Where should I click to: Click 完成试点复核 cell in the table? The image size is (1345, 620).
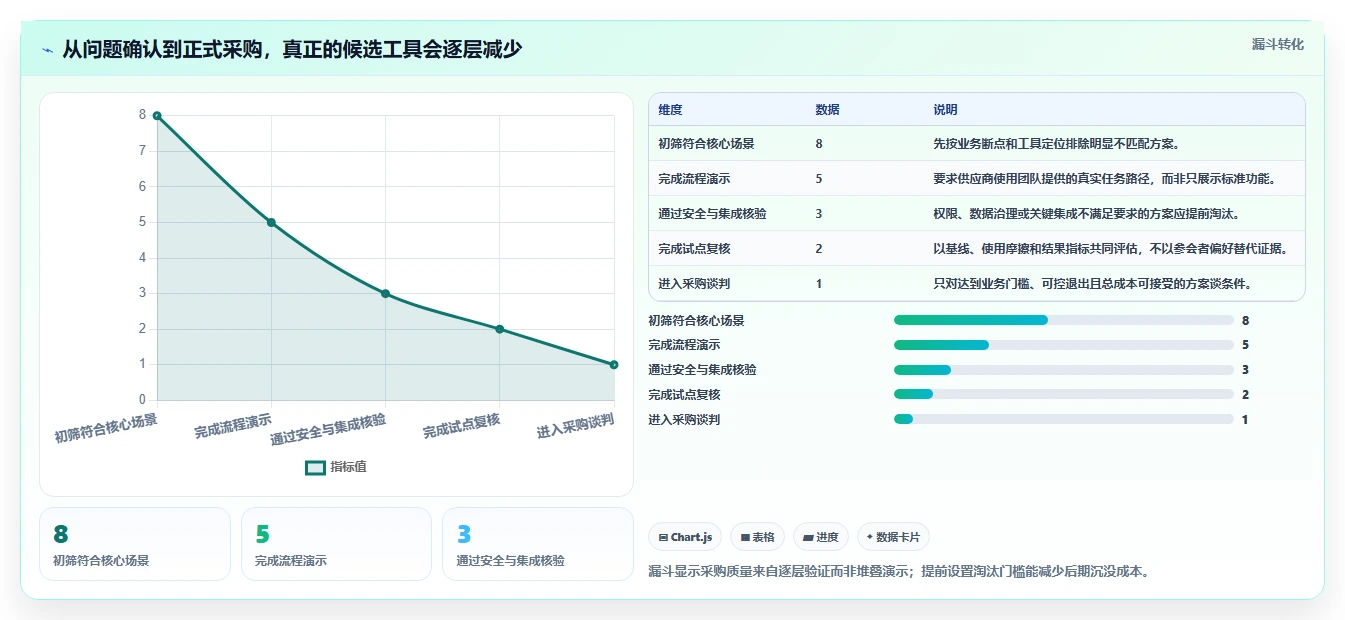(694, 249)
